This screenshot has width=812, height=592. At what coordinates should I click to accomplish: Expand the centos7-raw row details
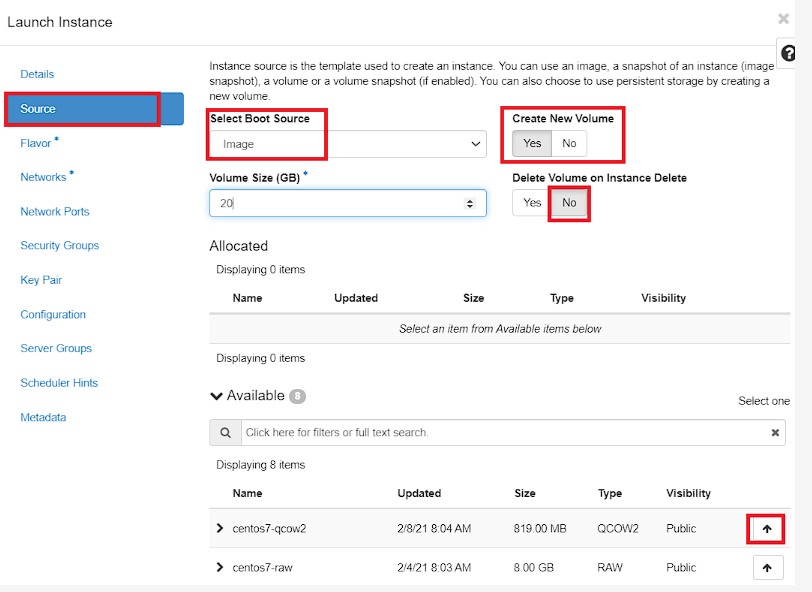(220, 567)
